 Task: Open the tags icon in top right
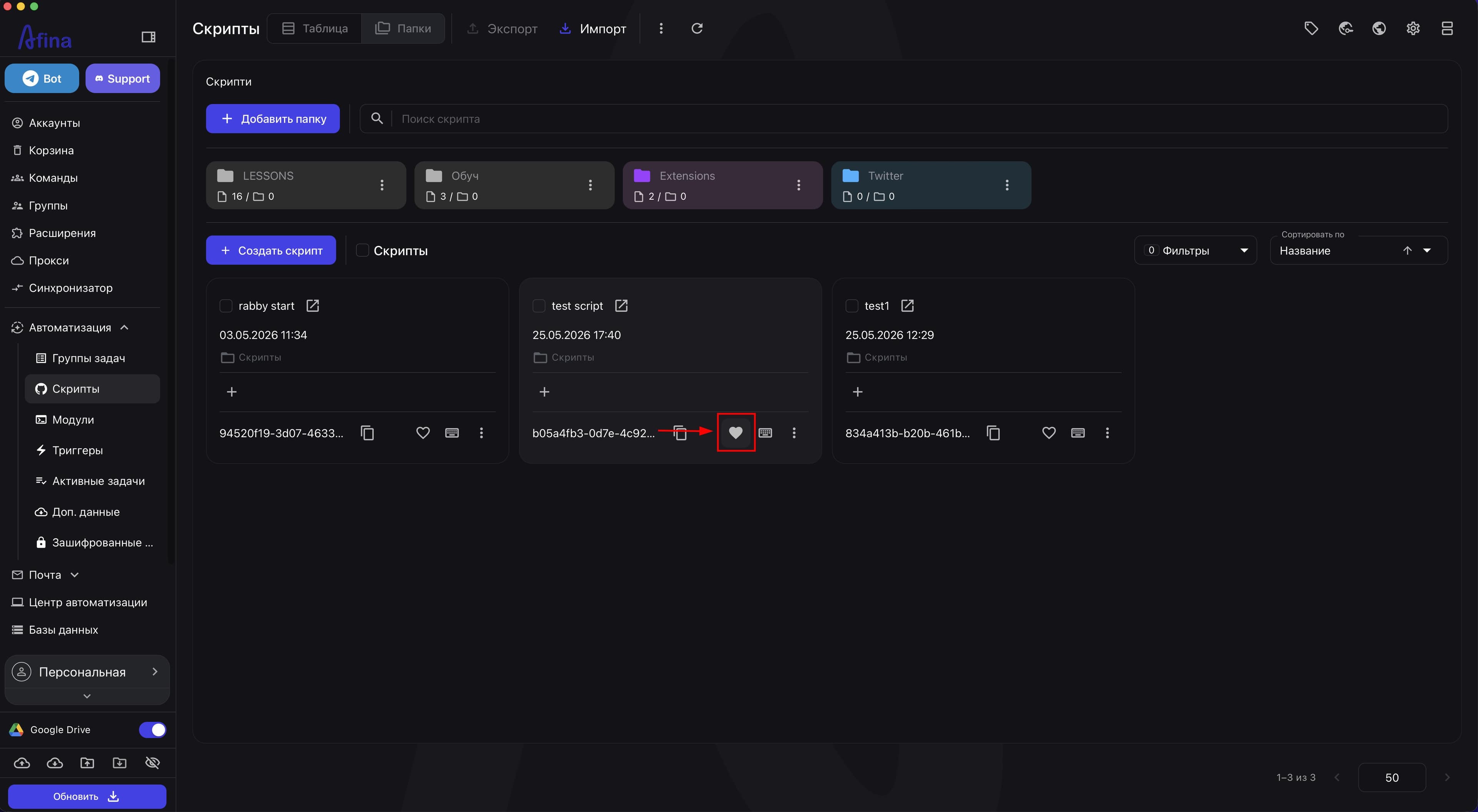[1311, 28]
